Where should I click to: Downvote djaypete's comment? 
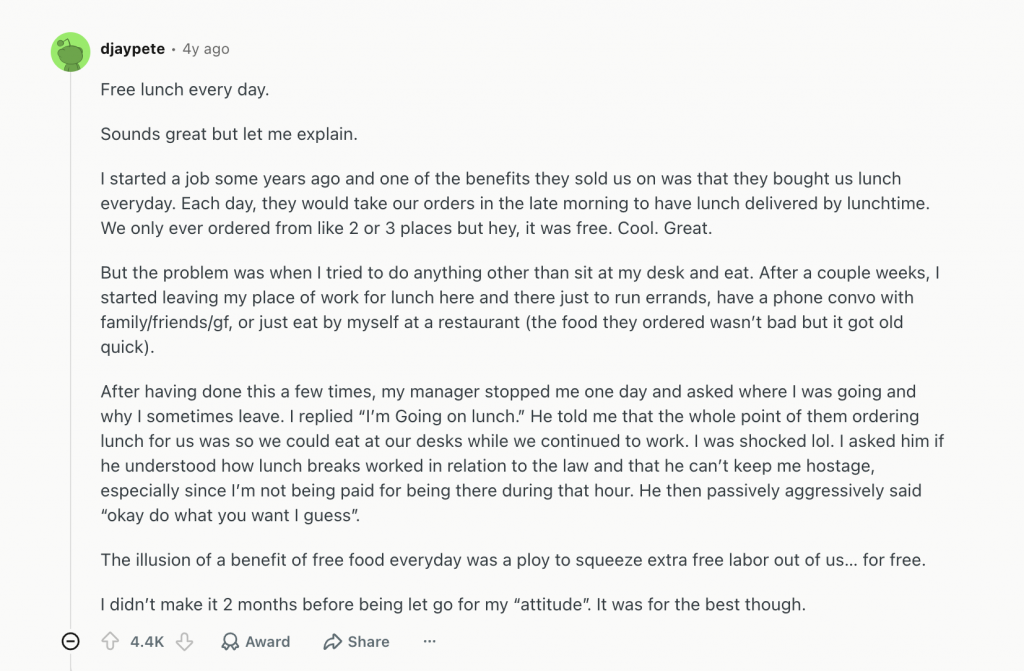click(x=185, y=642)
